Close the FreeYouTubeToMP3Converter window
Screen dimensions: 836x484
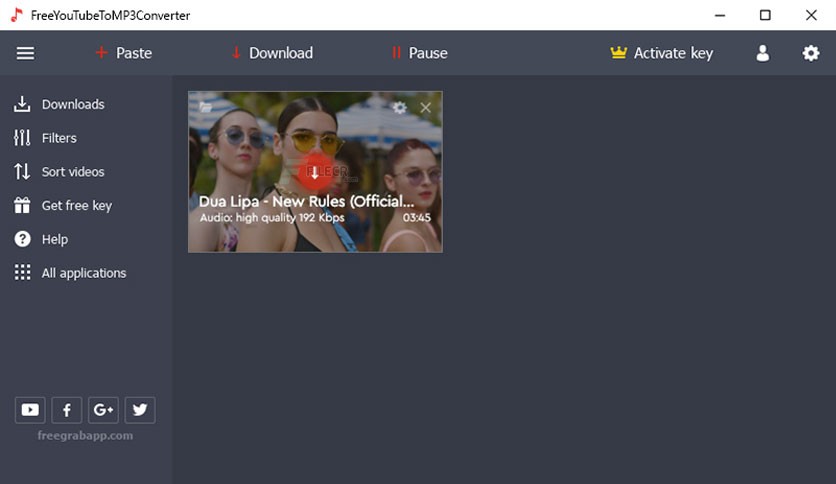pos(811,15)
